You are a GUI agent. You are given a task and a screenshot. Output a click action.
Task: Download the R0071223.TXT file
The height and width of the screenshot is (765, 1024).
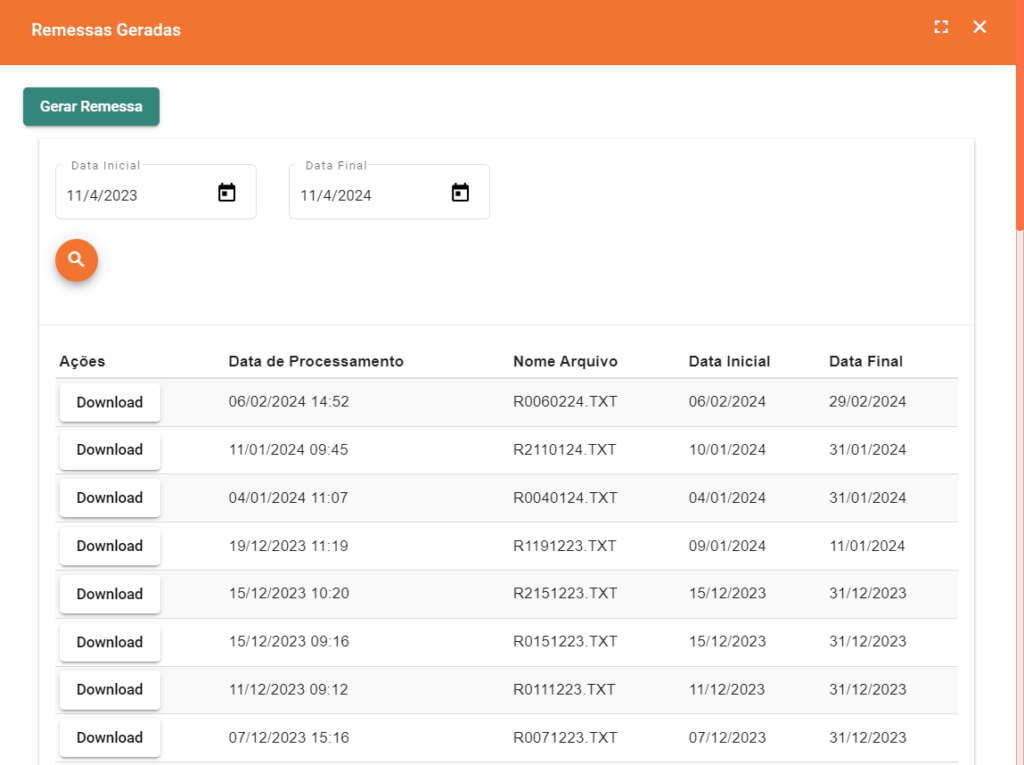pyautogui.click(x=110, y=737)
